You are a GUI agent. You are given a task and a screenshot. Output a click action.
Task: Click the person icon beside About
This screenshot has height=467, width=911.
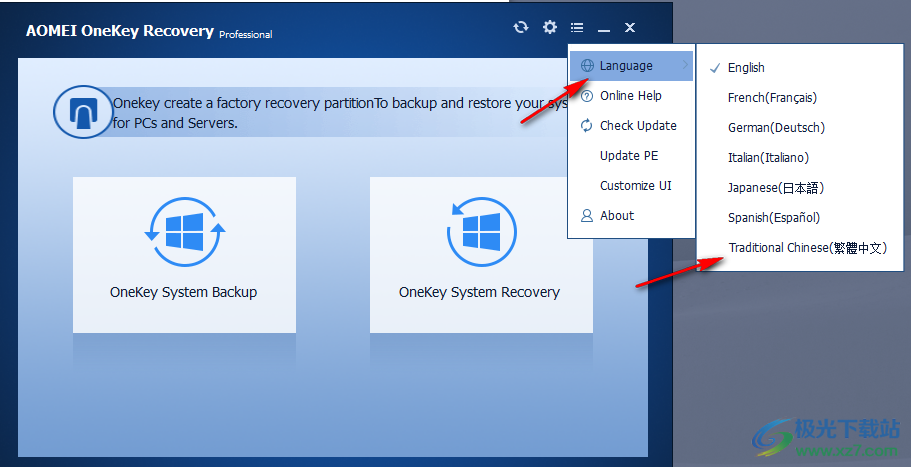[587, 215]
